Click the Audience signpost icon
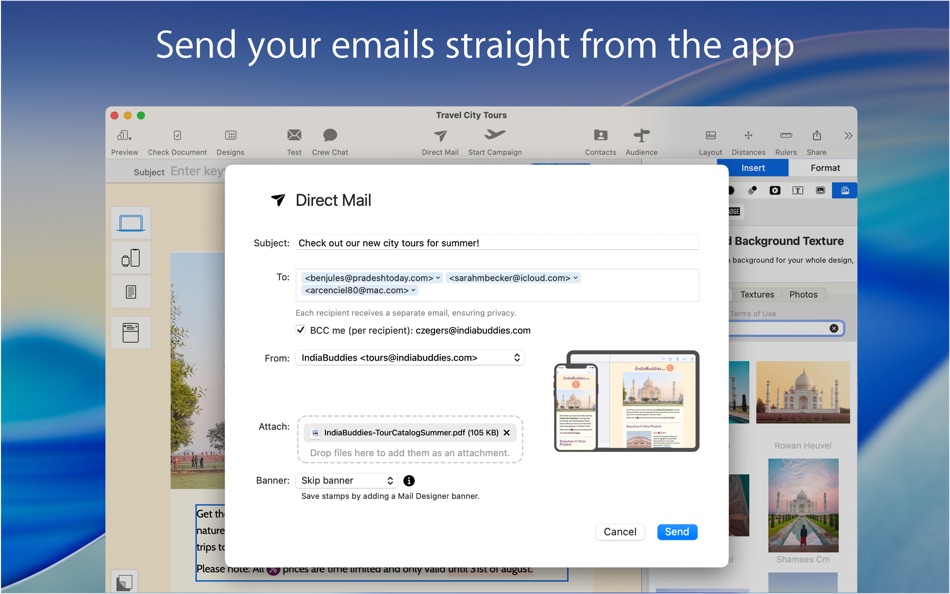 point(641,135)
